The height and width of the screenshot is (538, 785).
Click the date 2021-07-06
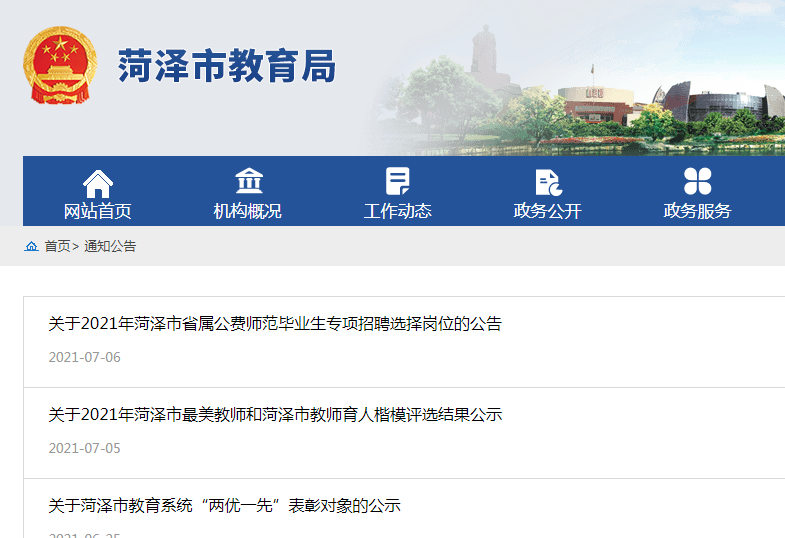pyautogui.click(x=85, y=357)
